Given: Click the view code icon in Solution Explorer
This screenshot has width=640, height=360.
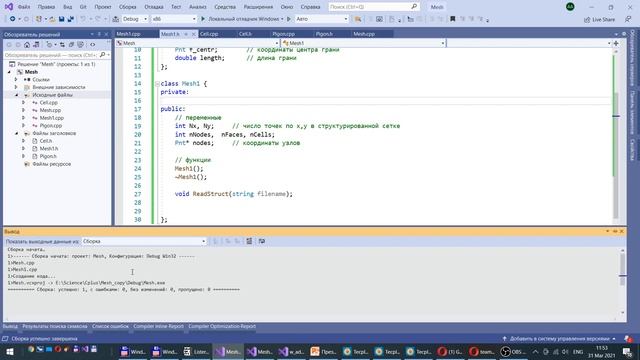Looking at the screenshot, I should [93, 44].
